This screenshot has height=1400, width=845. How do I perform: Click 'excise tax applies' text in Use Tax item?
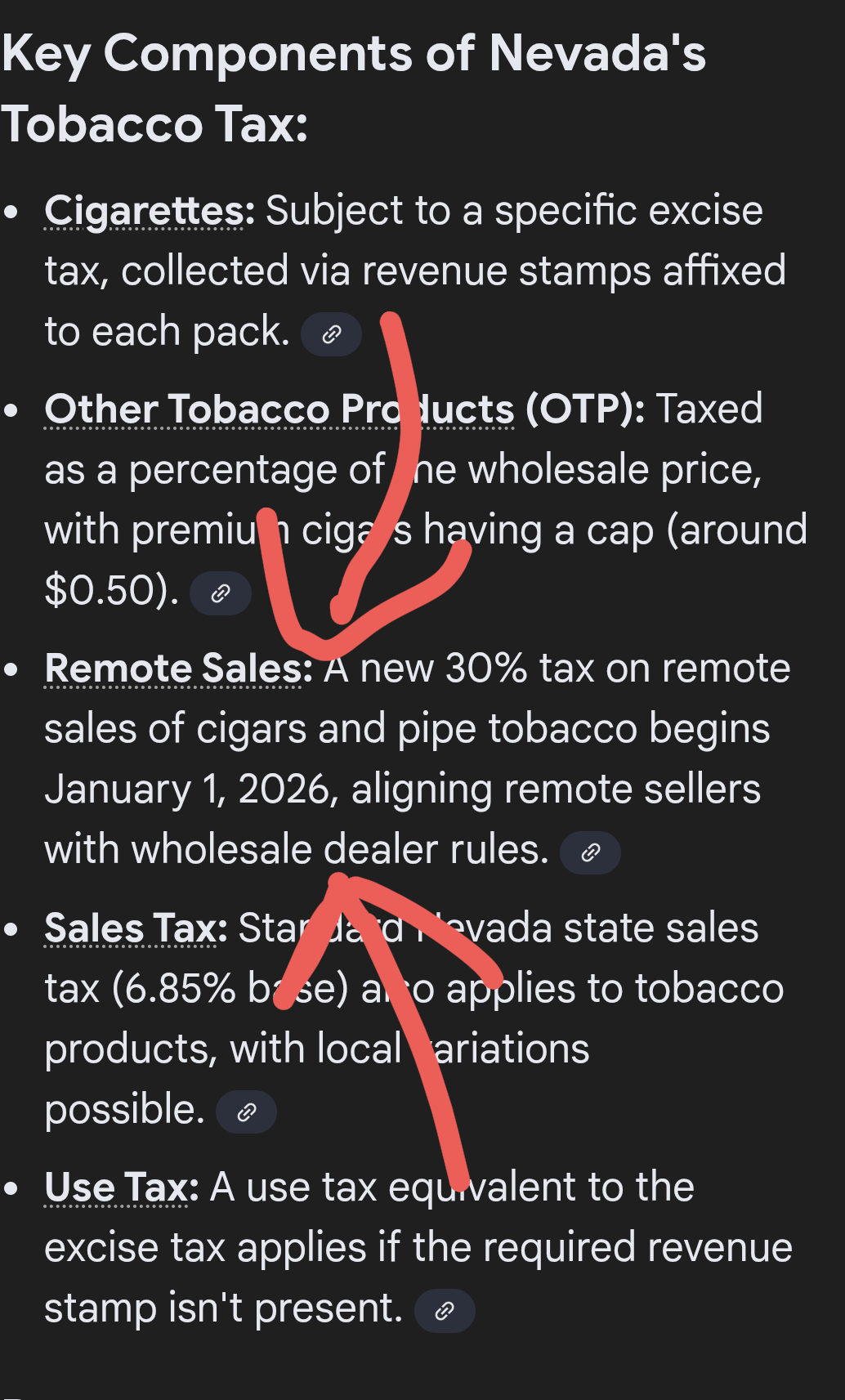pos(204,1248)
